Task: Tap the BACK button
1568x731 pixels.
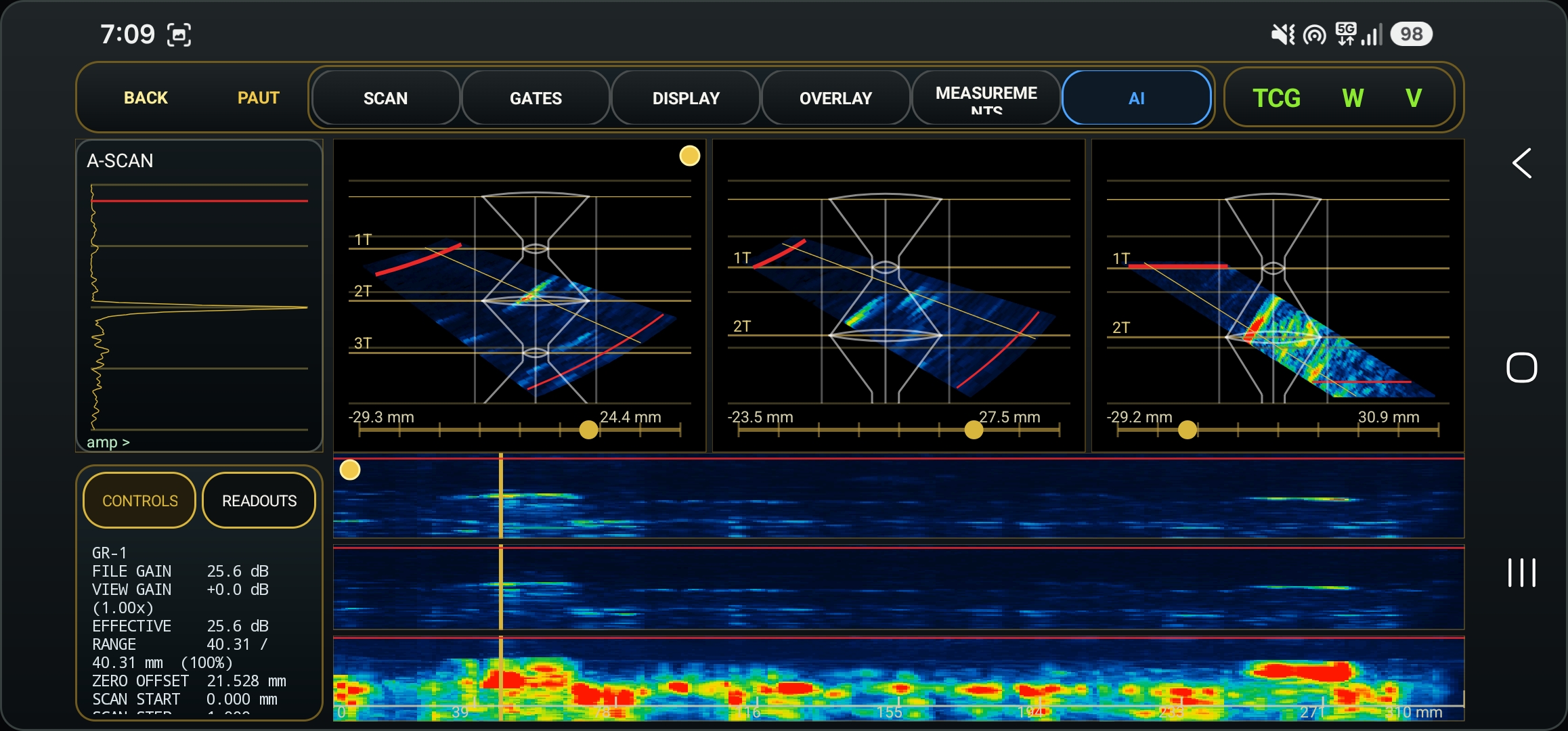Action: point(146,98)
